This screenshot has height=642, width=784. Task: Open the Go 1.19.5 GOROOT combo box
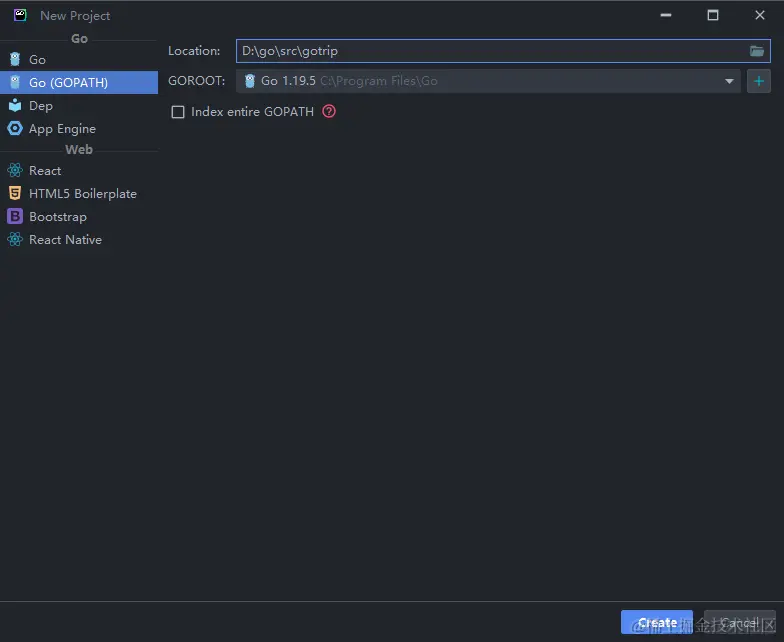tap(488, 81)
